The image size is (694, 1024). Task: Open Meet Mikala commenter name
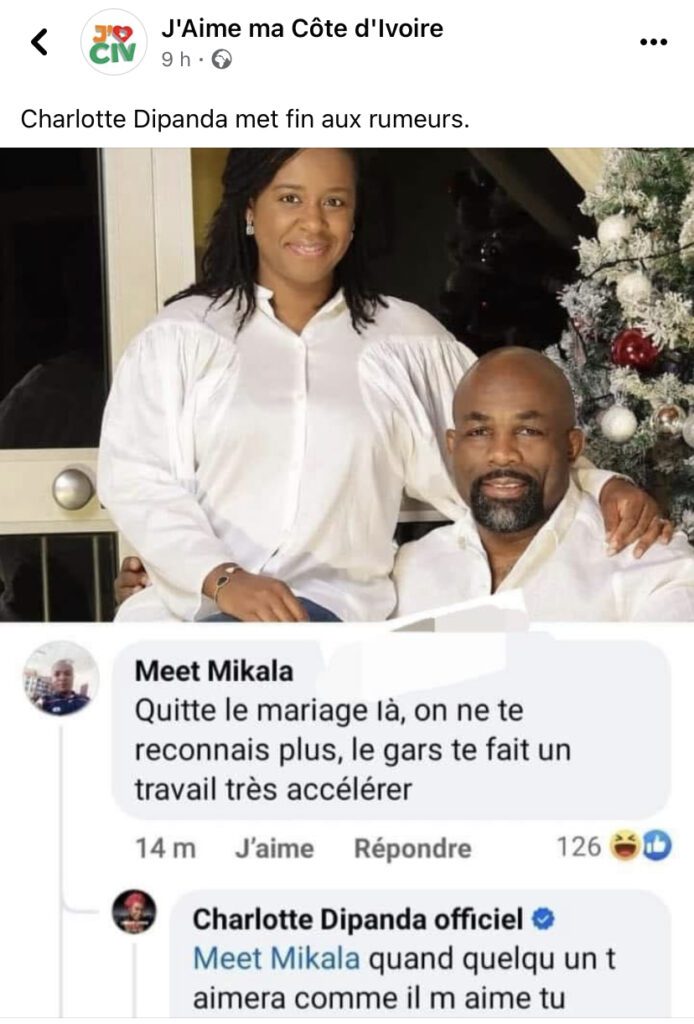(x=213, y=671)
